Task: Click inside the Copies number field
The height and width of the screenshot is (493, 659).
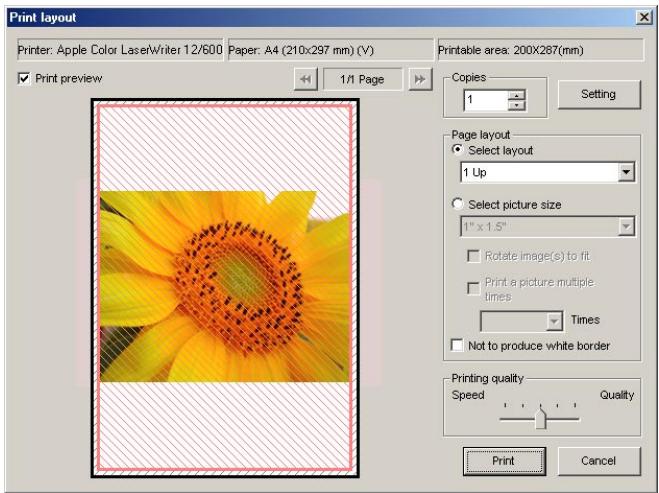Action: tap(486, 100)
